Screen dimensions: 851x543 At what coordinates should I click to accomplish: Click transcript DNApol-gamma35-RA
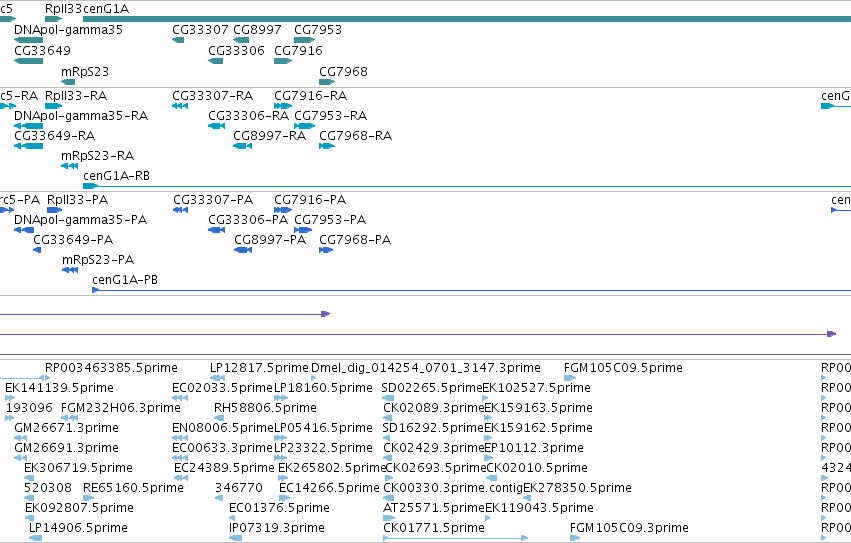tap(28, 126)
